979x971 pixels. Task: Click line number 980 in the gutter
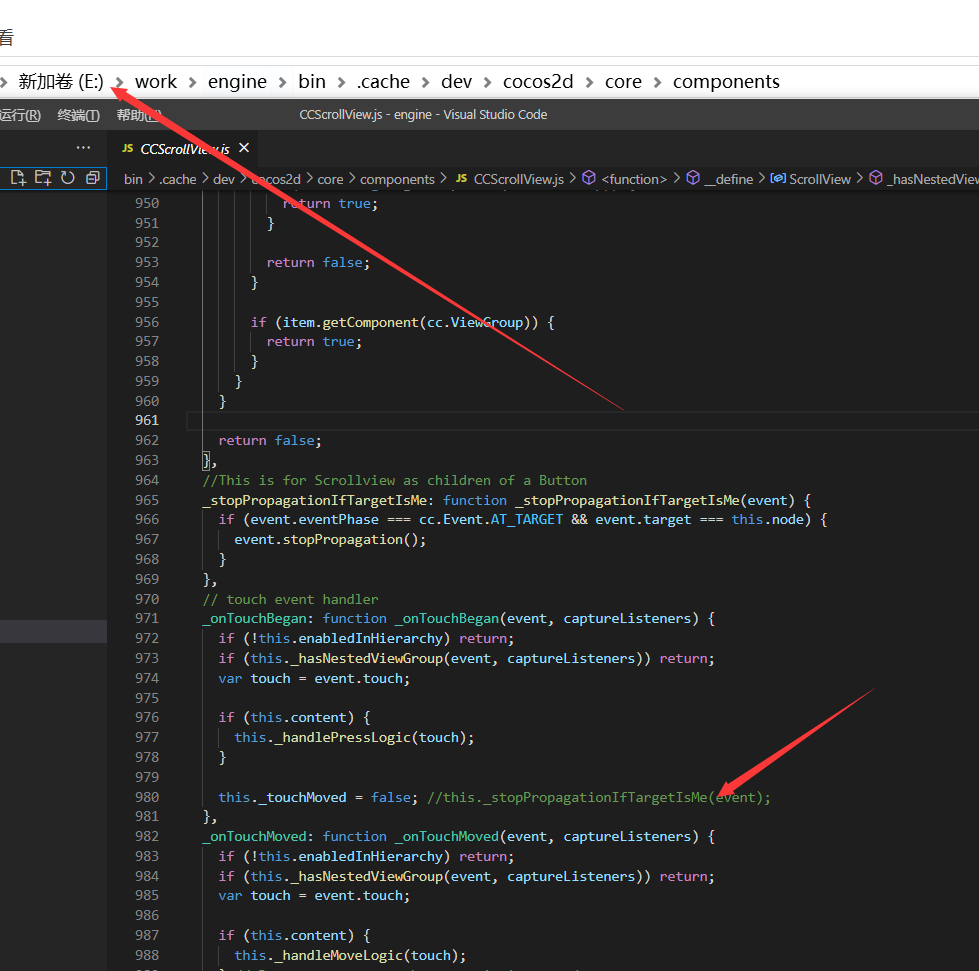click(x=147, y=797)
